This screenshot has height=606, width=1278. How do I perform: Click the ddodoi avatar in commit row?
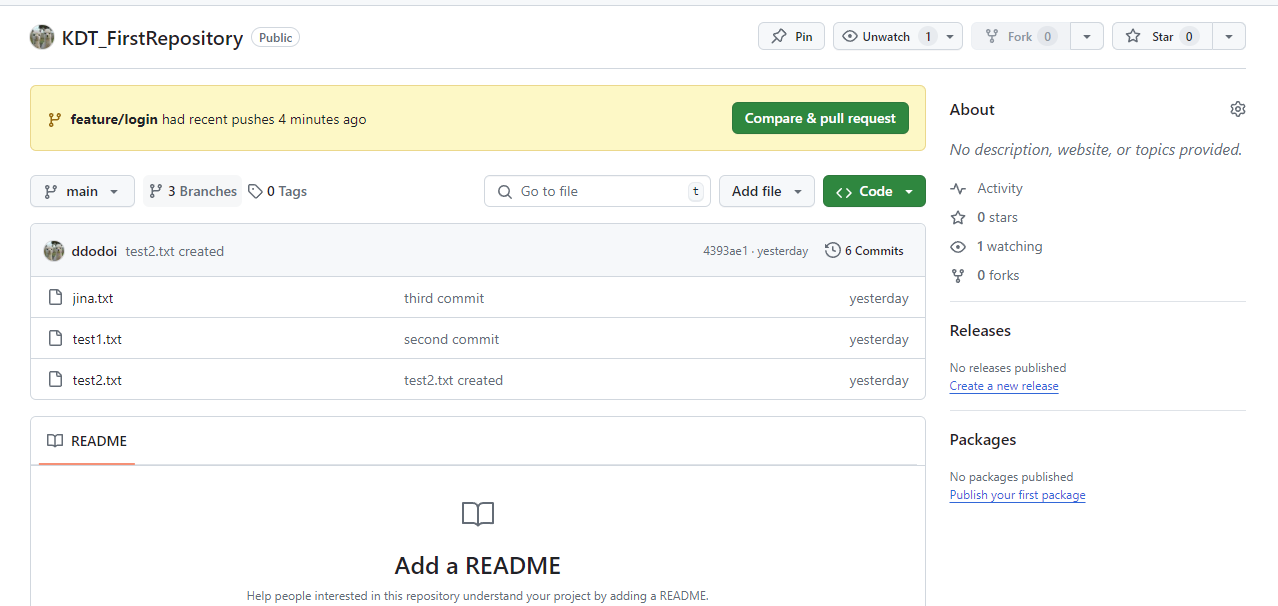[54, 251]
